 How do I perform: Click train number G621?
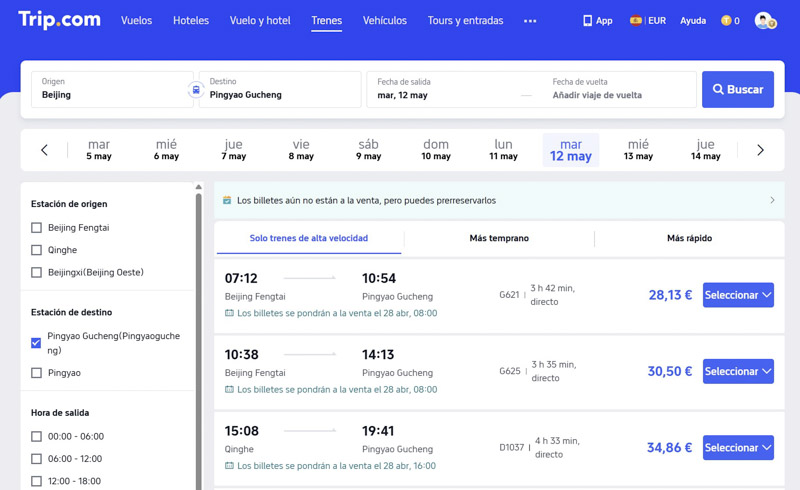[x=509, y=295]
